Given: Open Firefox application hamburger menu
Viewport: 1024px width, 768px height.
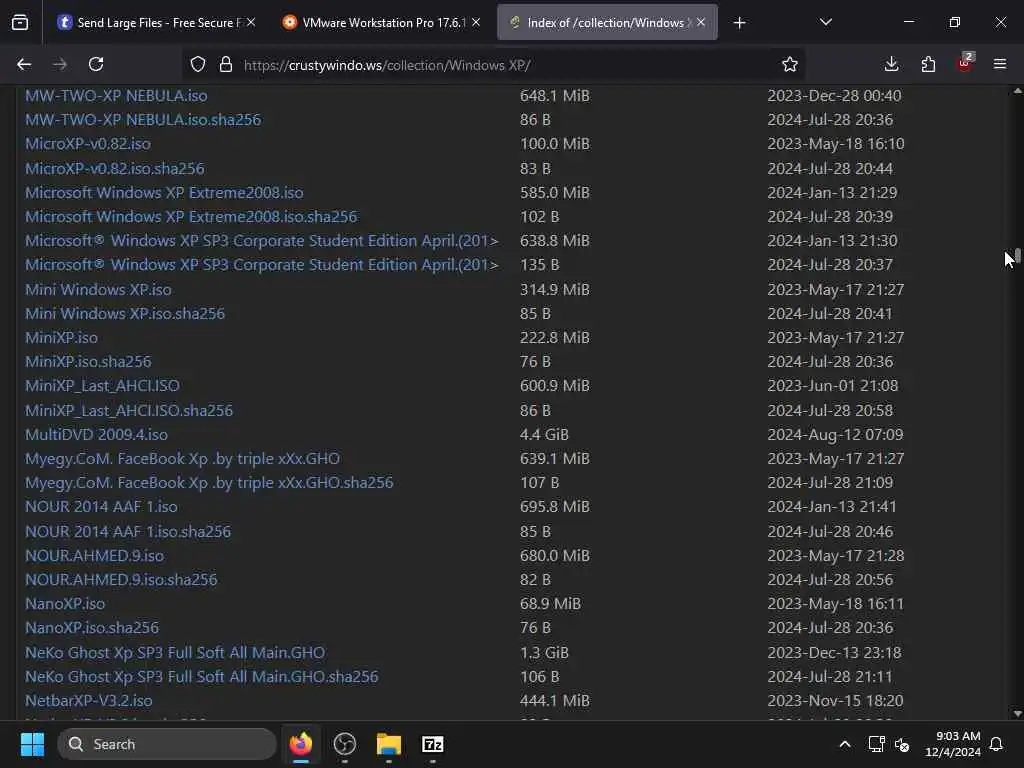Looking at the screenshot, I should click(x=1000, y=64).
